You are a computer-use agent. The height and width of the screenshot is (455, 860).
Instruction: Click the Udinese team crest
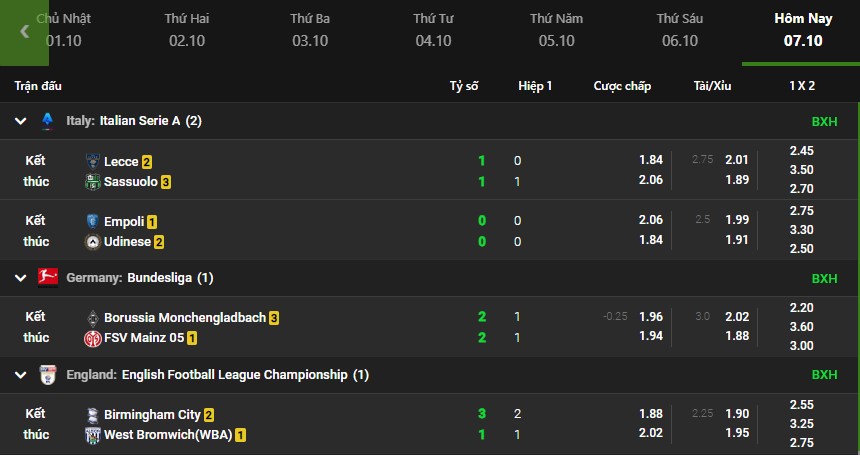click(93, 242)
